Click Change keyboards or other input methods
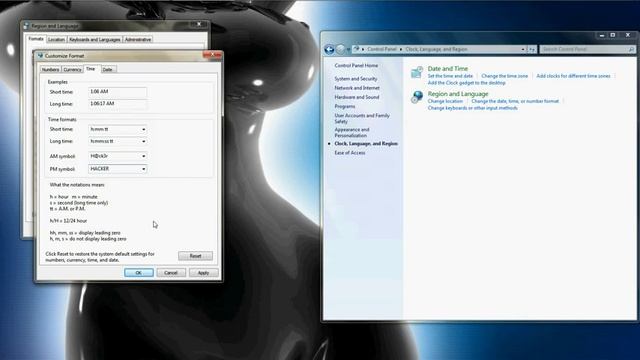Screen dimensions: 640x360 pos(473,108)
